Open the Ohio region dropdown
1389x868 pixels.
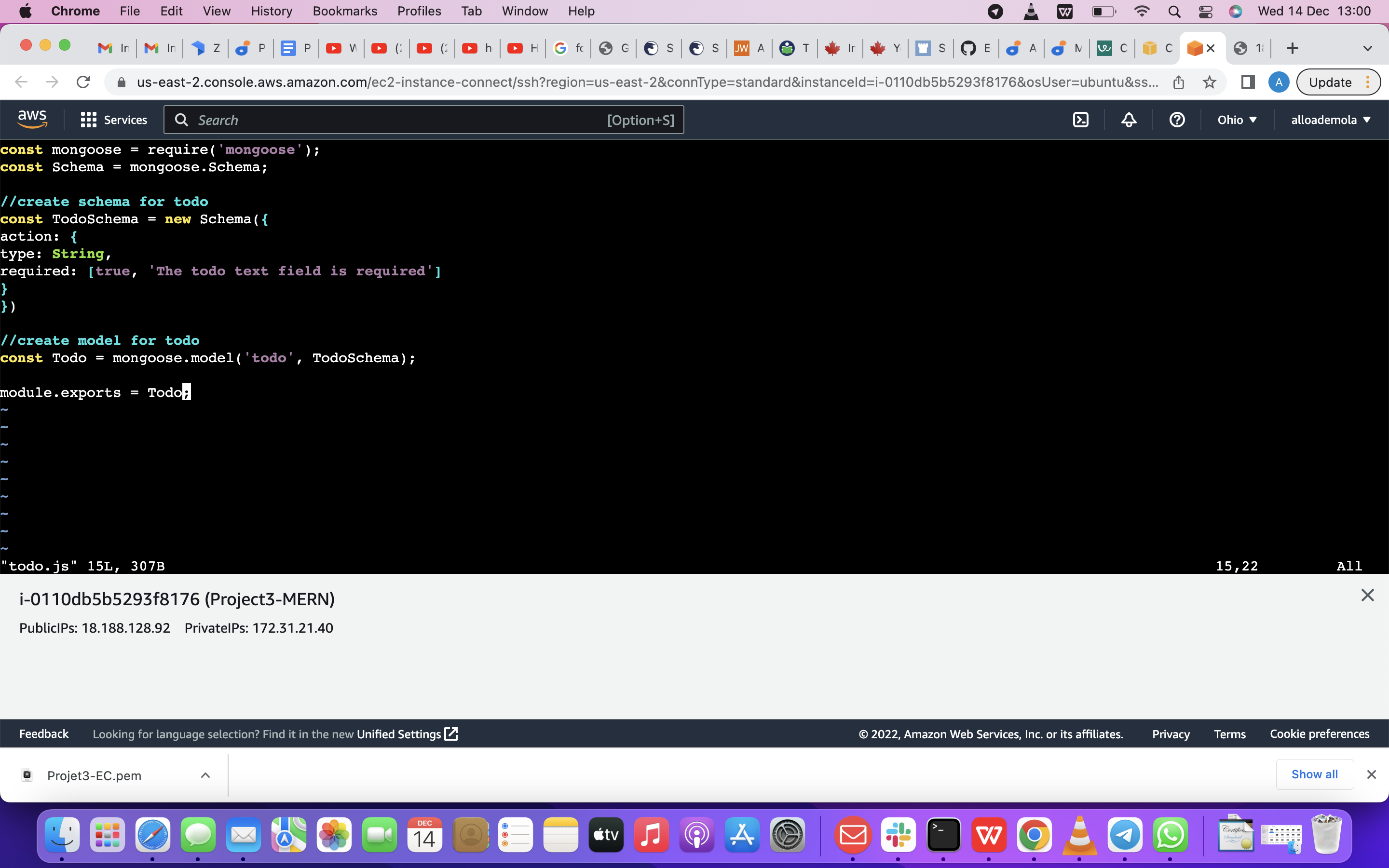click(x=1237, y=120)
